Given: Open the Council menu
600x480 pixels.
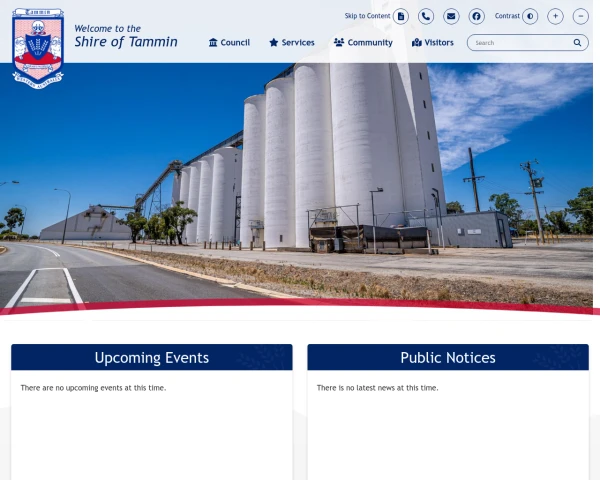Looking at the screenshot, I should pyautogui.click(x=229, y=42).
